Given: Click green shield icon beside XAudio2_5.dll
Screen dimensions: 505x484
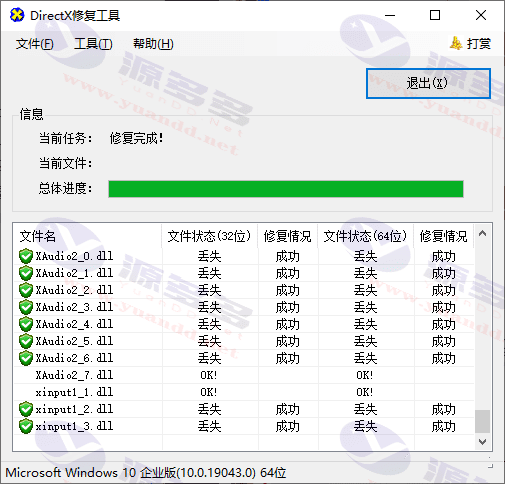Looking at the screenshot, I should 26,341.
